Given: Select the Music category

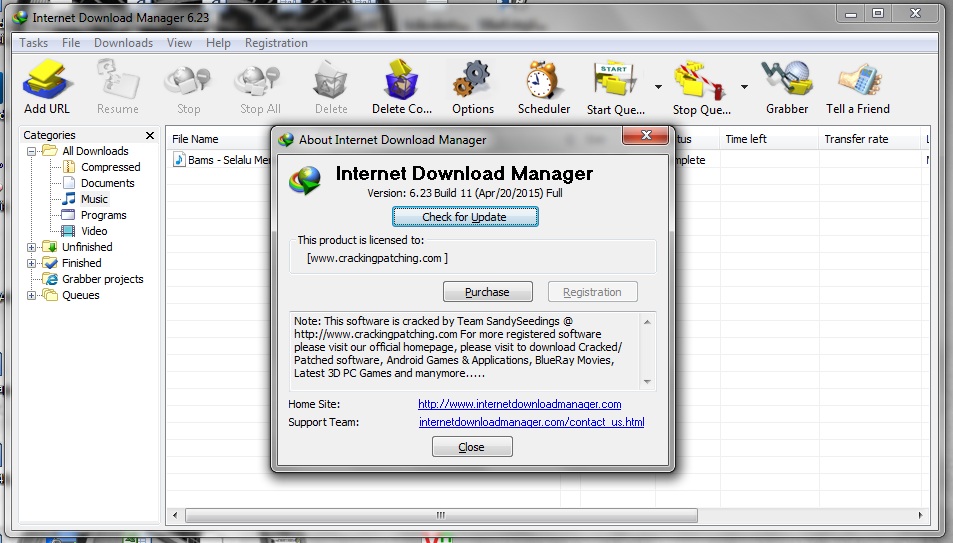Looking at the screenshot, I should click(x=94, y=199).
